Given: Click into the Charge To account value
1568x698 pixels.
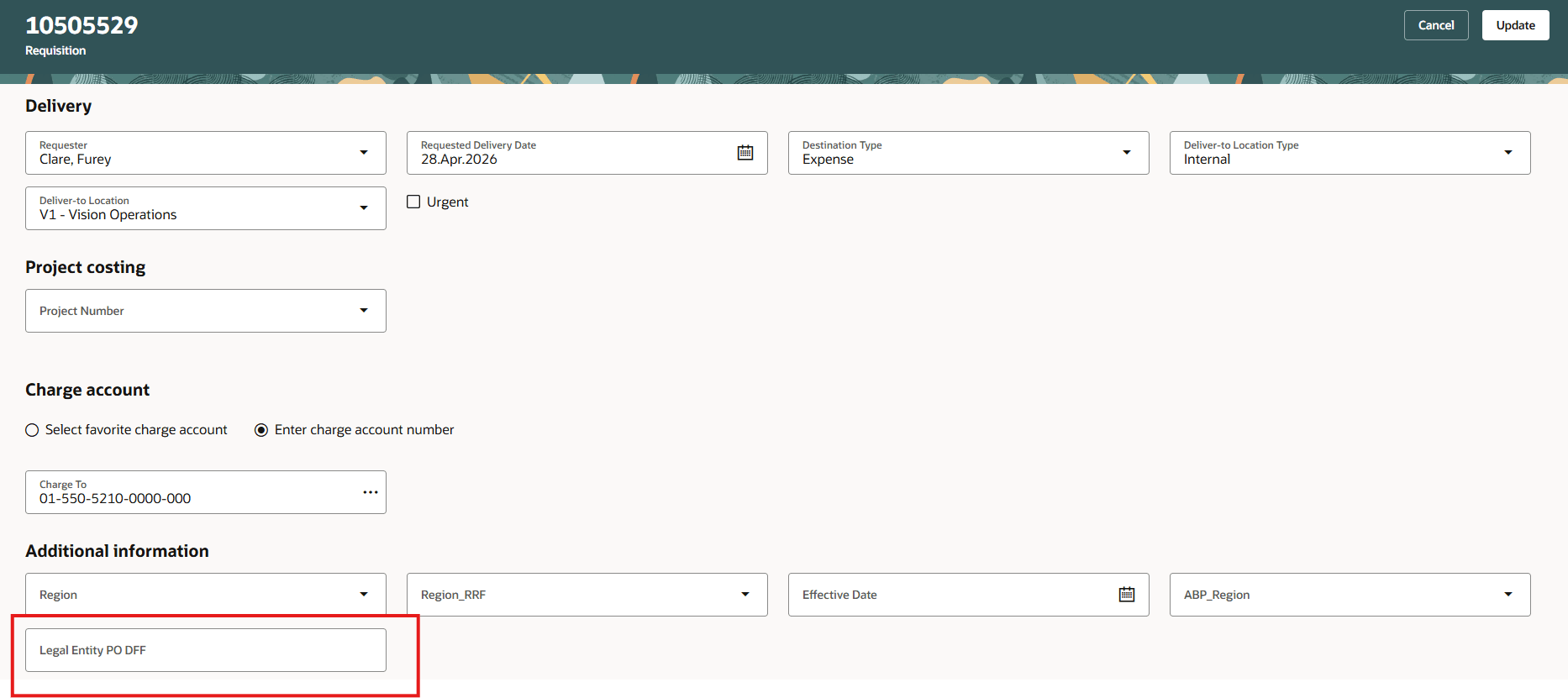Looking at the screenshot, I should (x=115, y=499).
